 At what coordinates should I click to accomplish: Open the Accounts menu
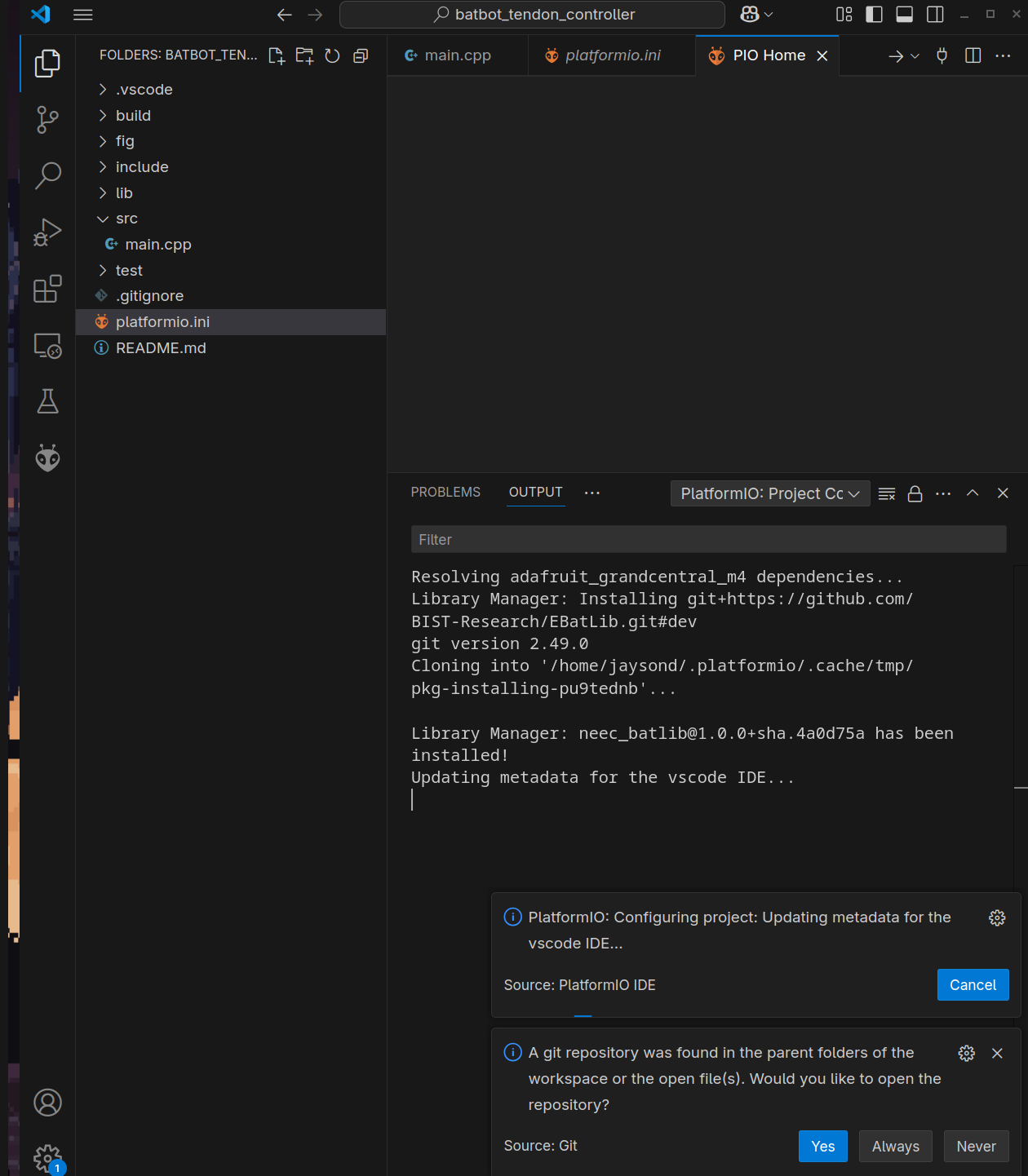[47, 1103]
